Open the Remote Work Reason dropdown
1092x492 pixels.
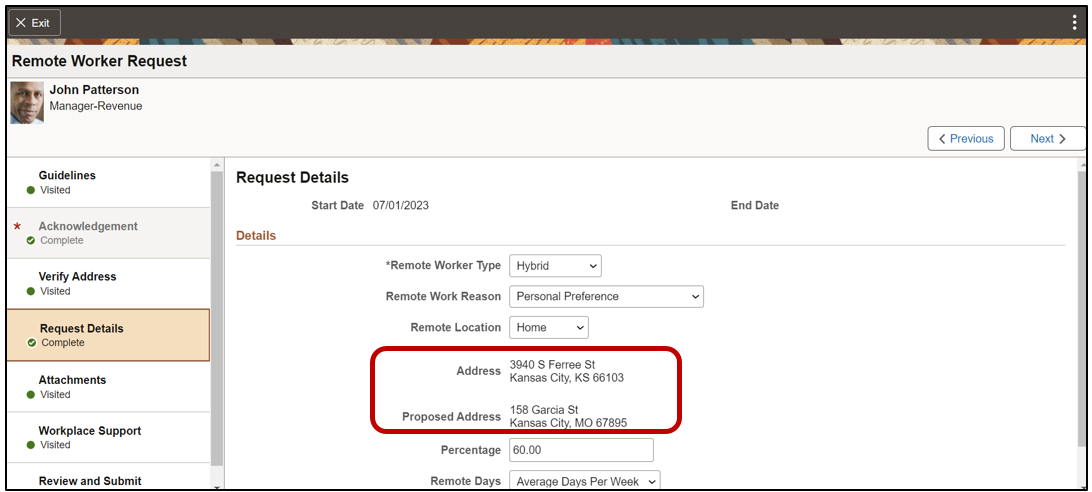click(x=606, y=297)
